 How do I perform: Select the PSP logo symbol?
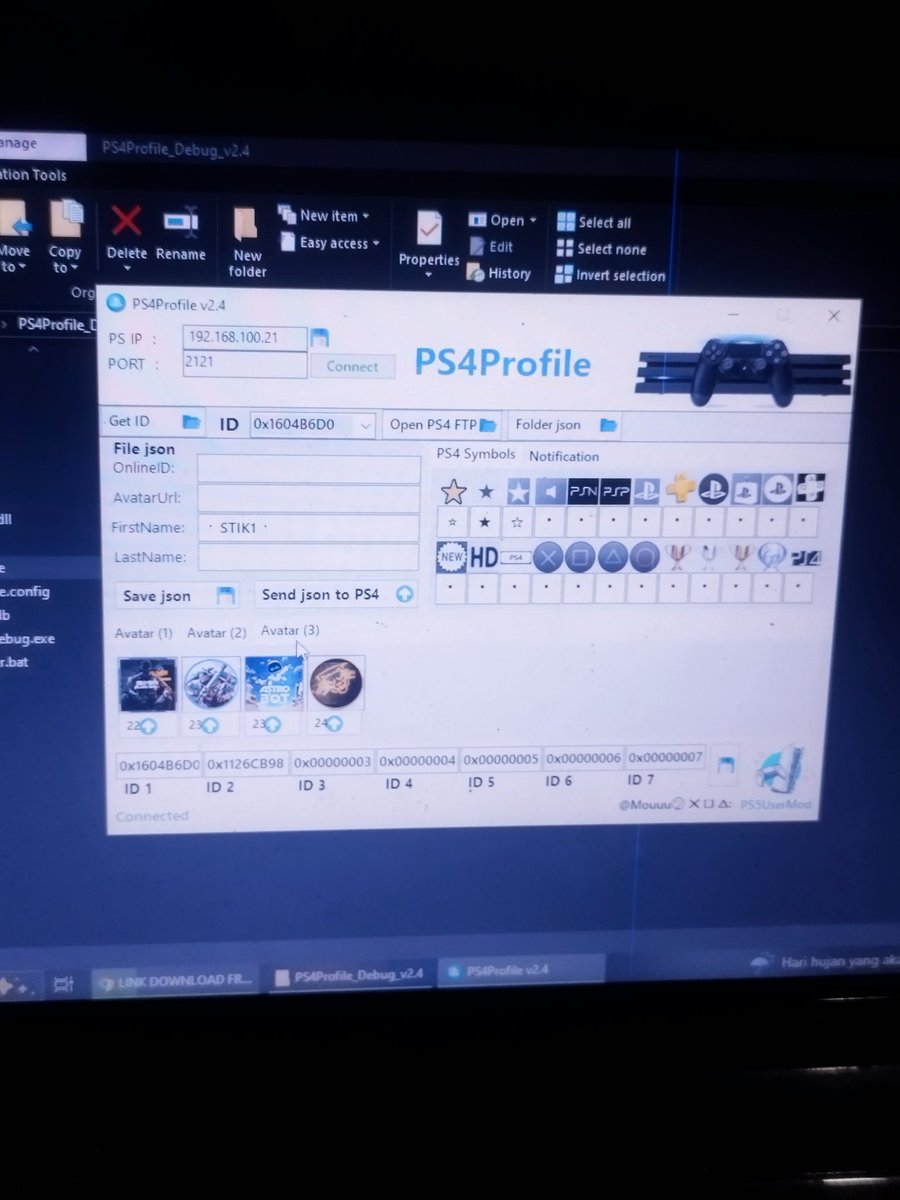614,491
